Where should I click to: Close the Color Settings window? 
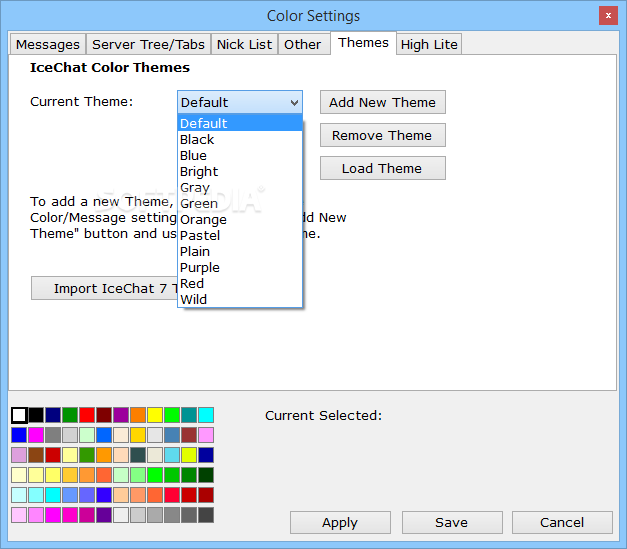point(608,16)
